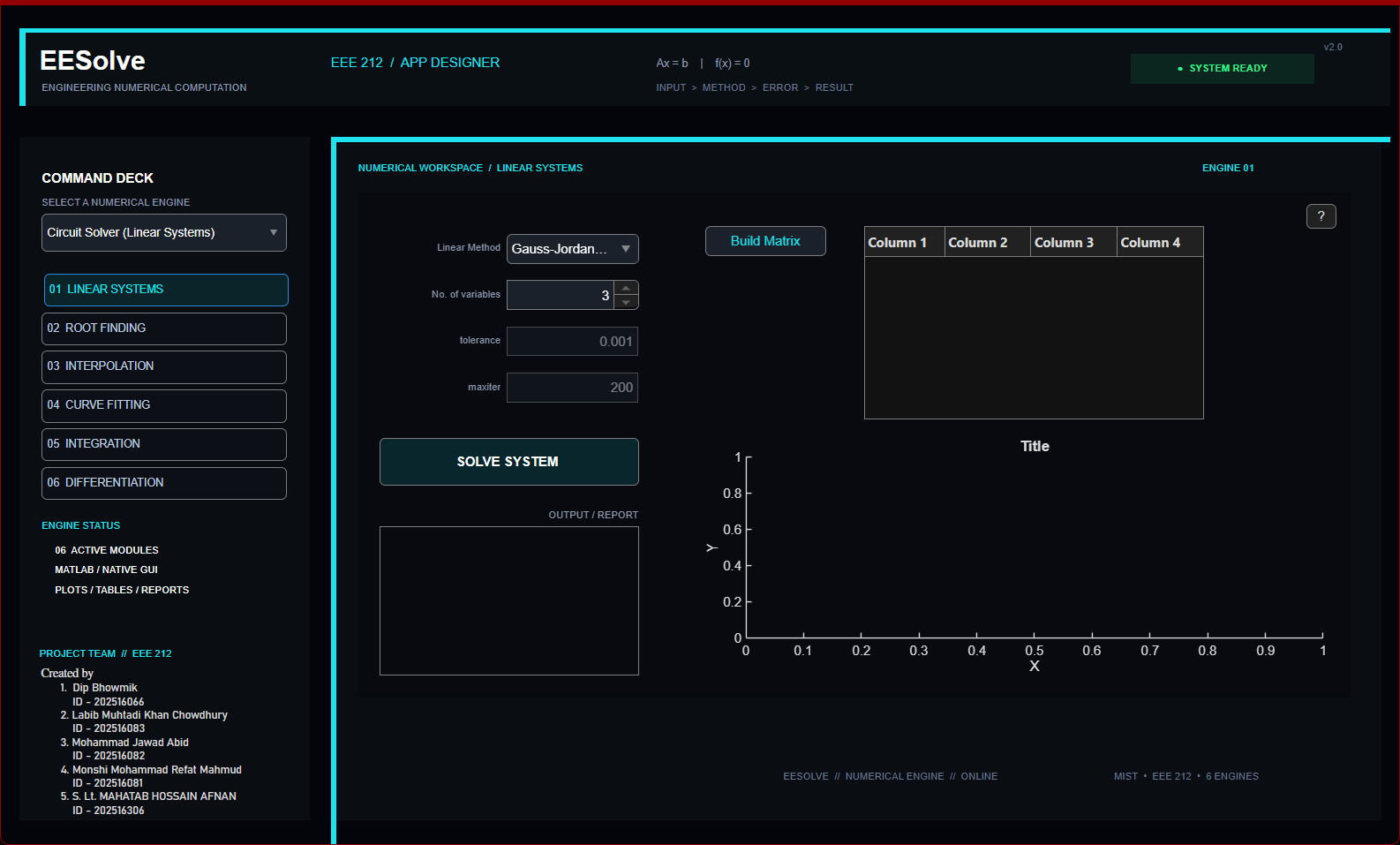1400x845 pixels.
Task: Expand the Linear Method Gauss-Jordan dropdown
Action: click(x=573, y=249)
